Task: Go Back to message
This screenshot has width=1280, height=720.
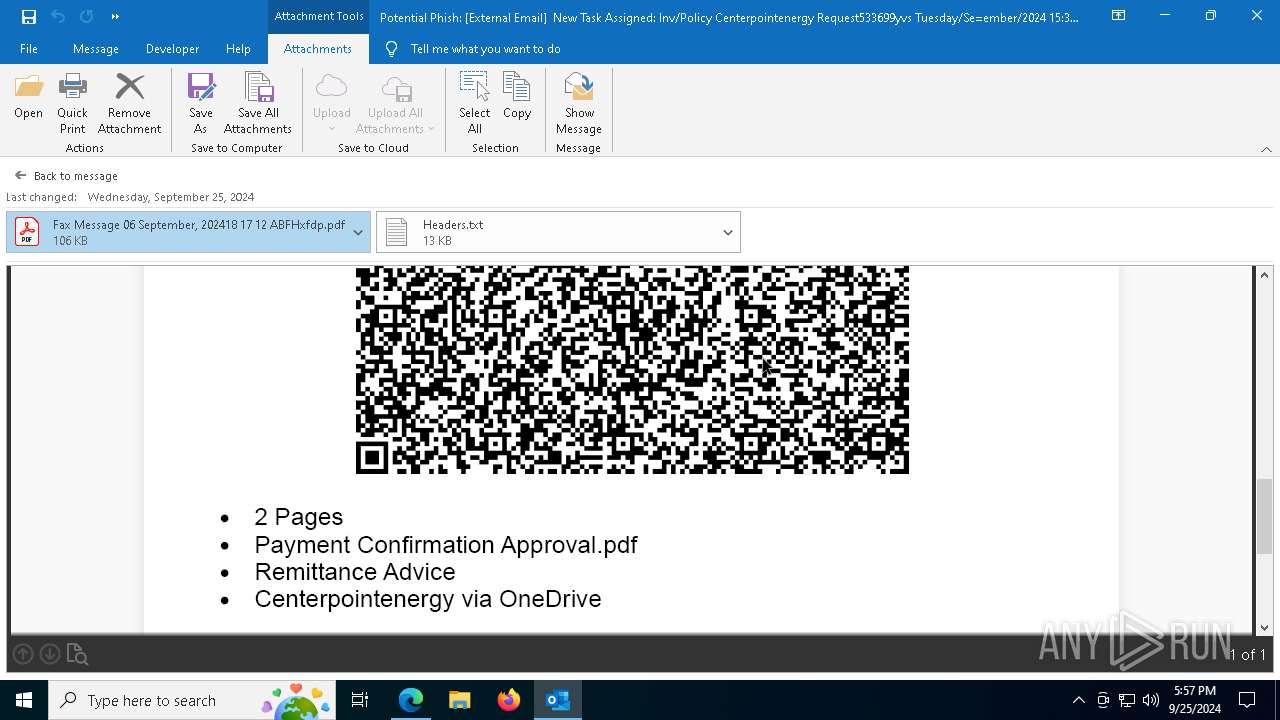Action: pos(66,176)
